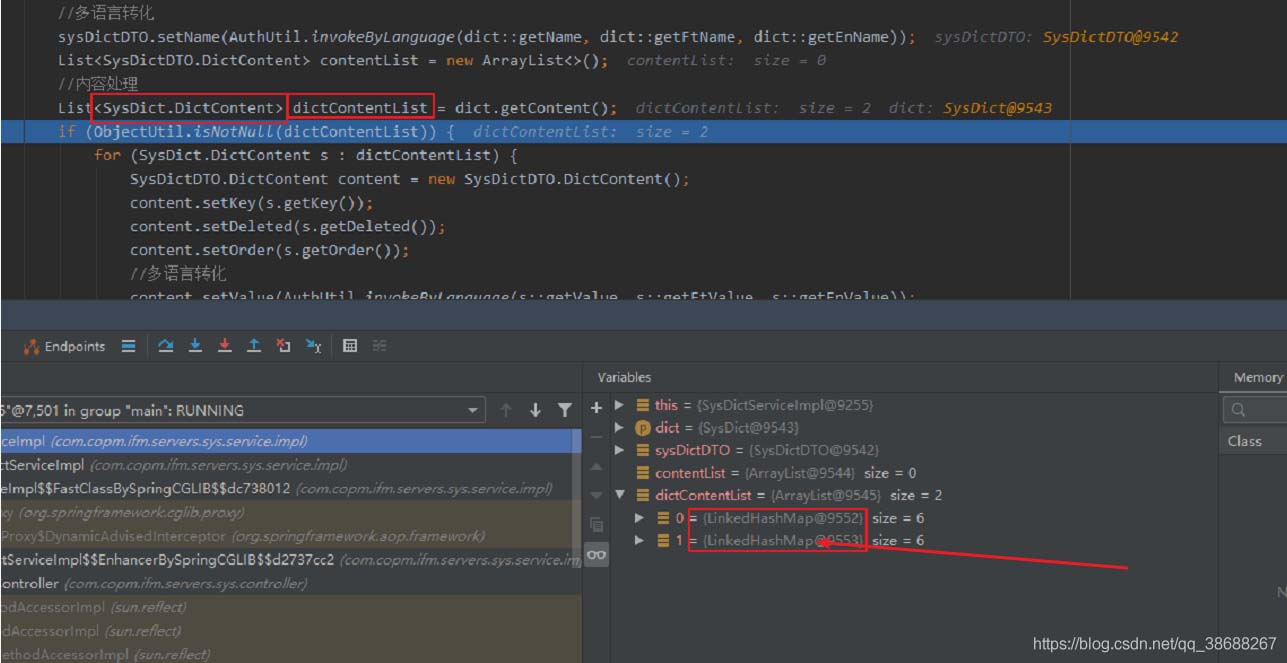
Task: Open the Memory tab
Action: click(x=1257, y=377)
